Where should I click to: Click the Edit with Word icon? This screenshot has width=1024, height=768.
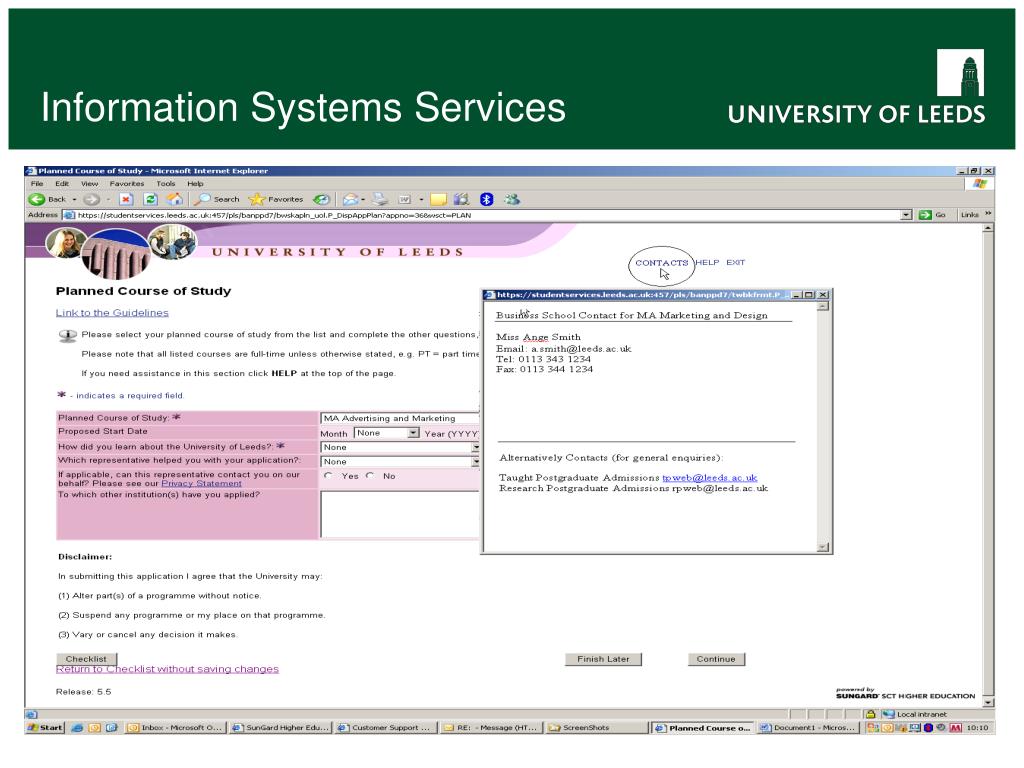pos(405,199)
